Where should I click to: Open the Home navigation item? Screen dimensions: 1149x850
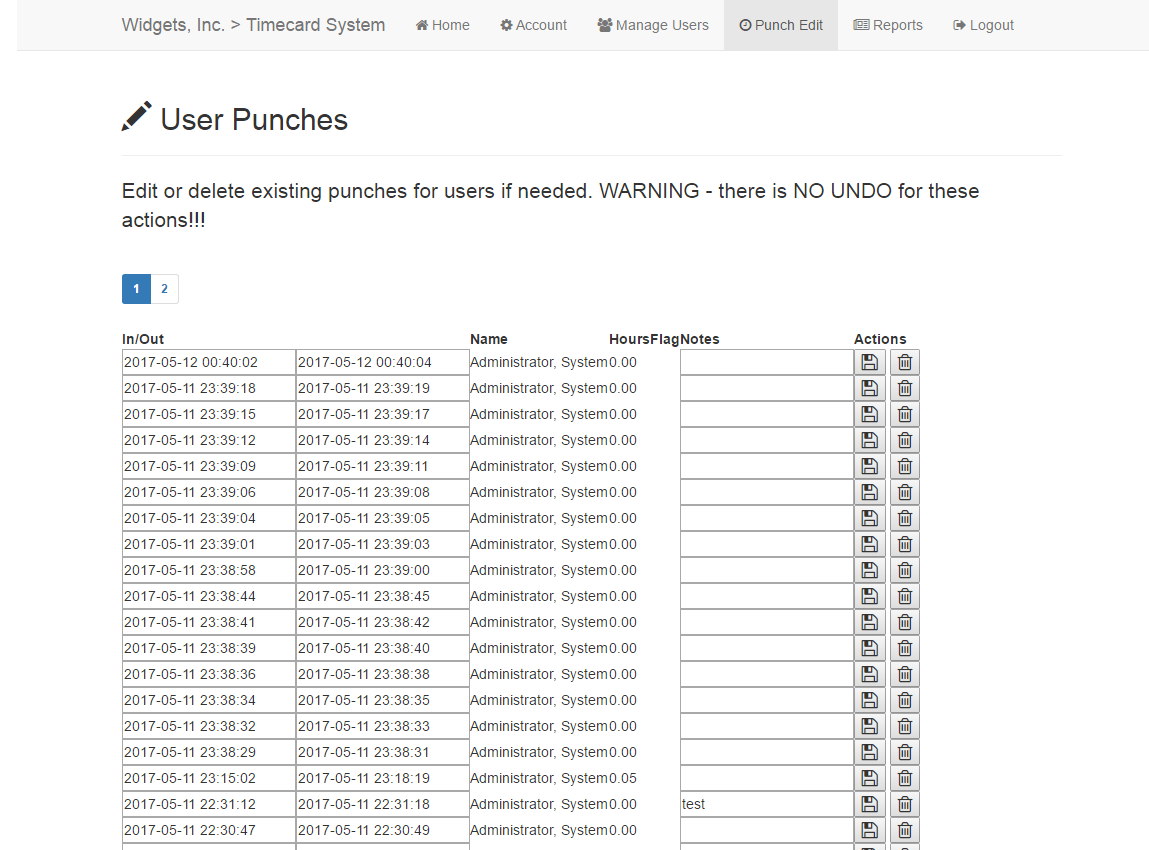pos(442,25)
